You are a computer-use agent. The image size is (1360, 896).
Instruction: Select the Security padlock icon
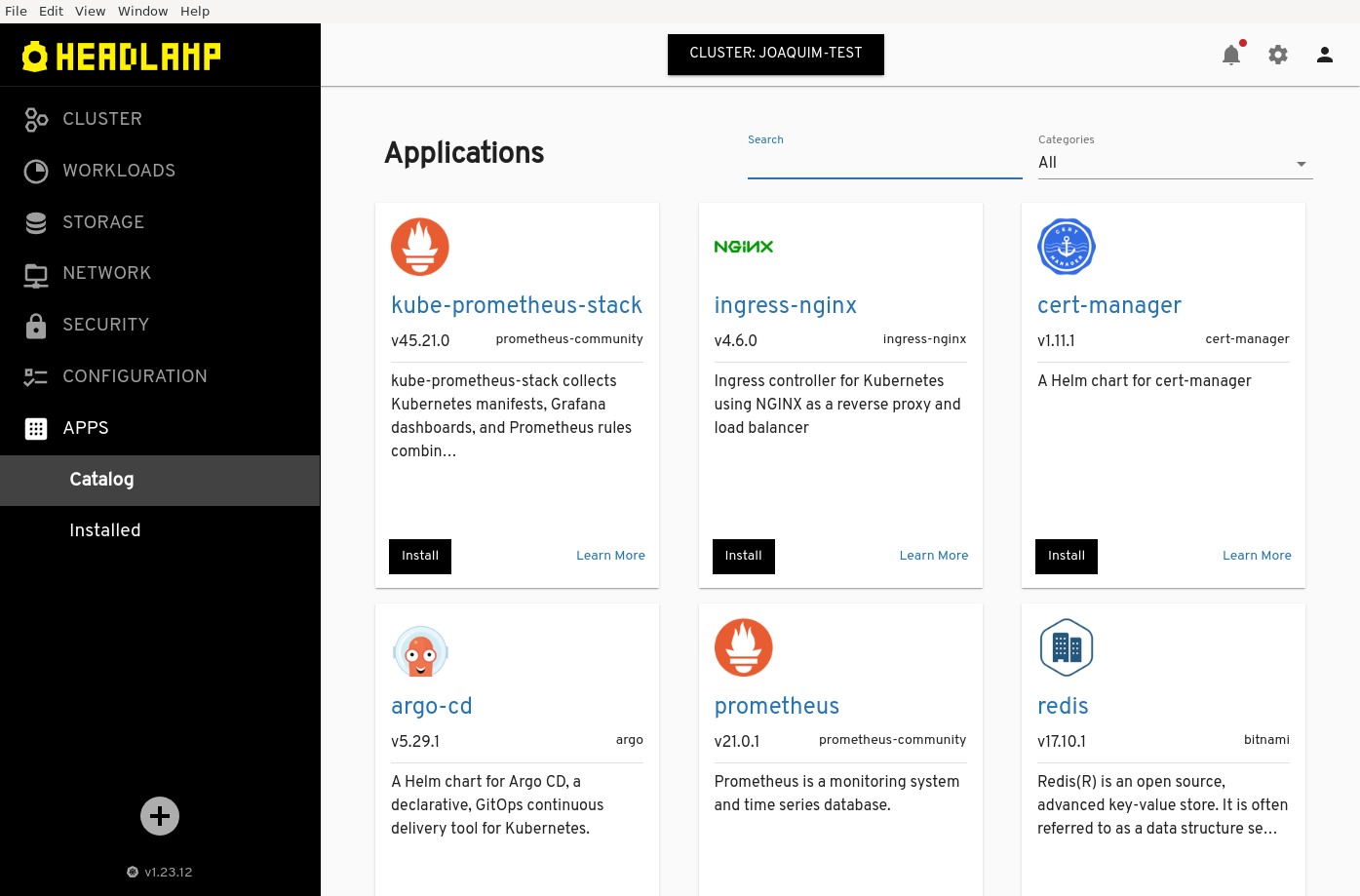click(x=36, y=325)
